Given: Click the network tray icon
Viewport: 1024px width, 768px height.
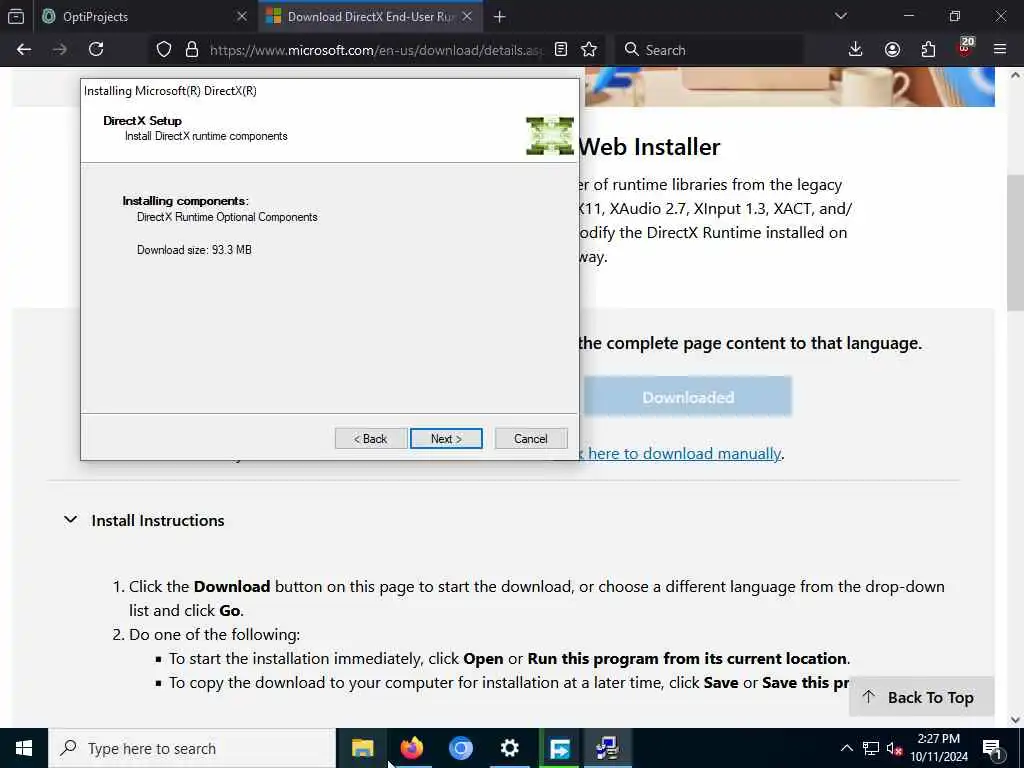Looking at the screenshot, I should [871, 748].
